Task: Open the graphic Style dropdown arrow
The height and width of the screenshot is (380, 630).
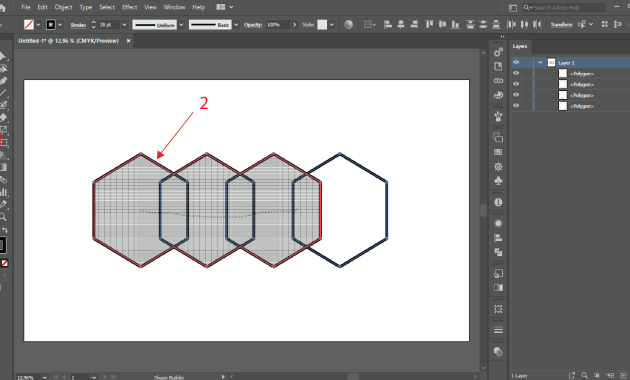Action: point(331,25)
